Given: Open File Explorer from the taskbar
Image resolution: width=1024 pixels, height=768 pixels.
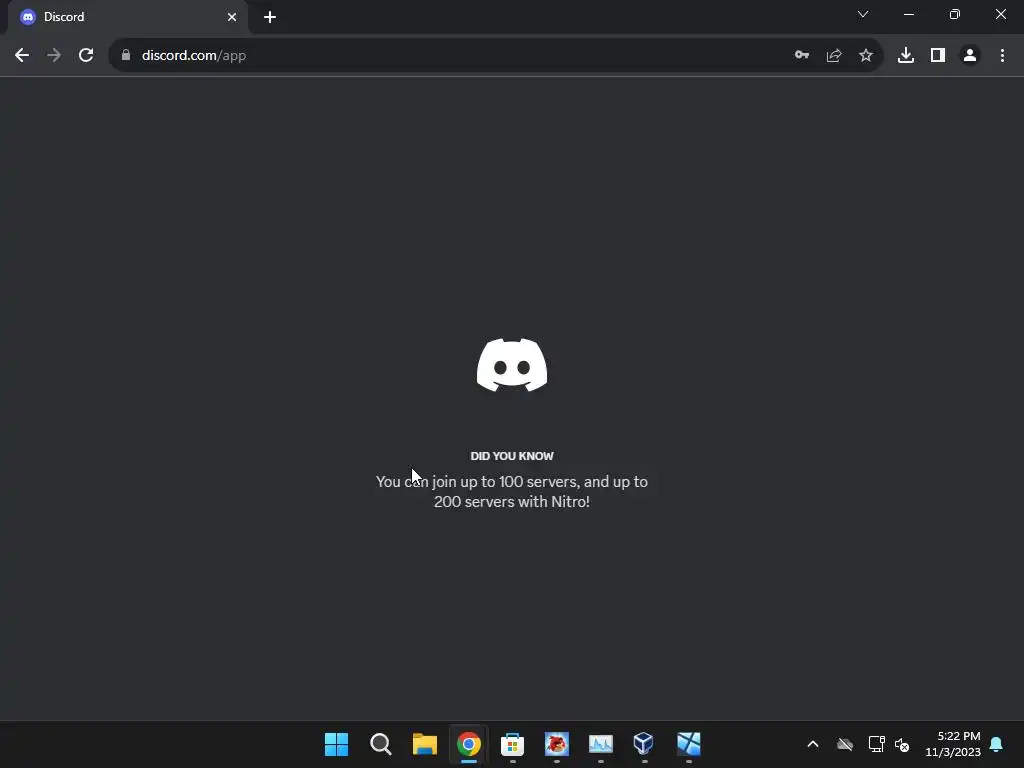Looking at the screenshot, I should 424,744.
